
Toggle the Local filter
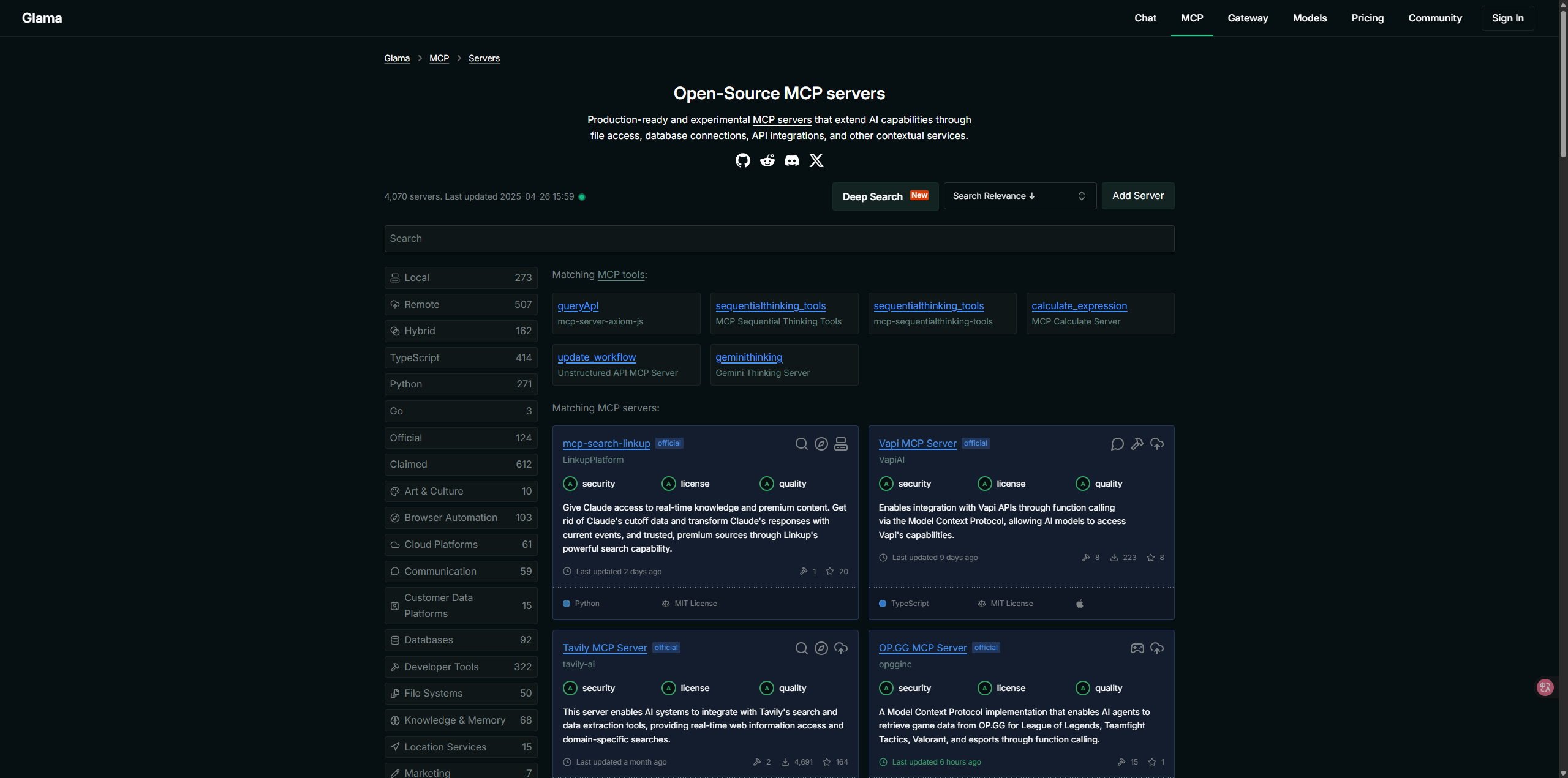click(461, 278)
